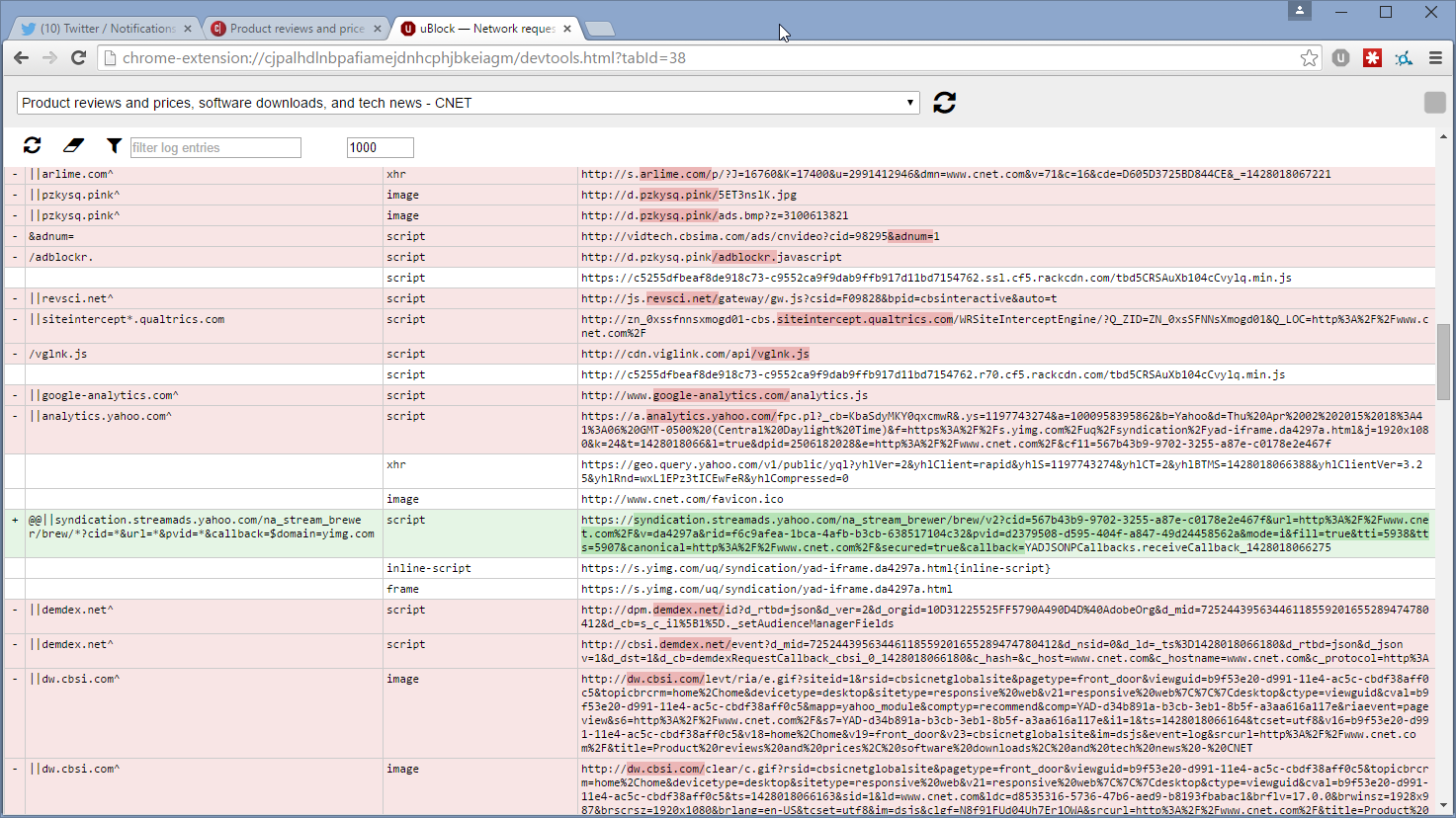
Task: Click the '+' marker on the green allowed row
Action: (x=15, y=520)
